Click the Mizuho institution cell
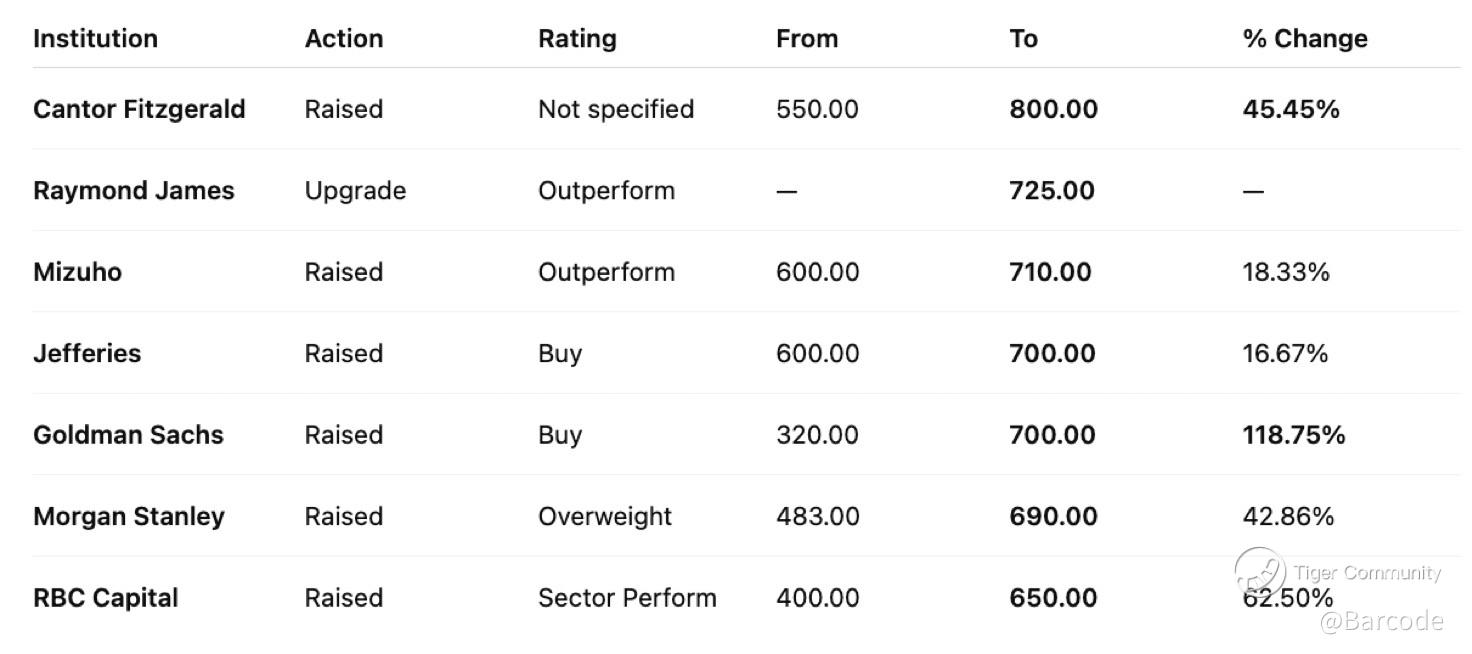 (x=77, y=272)
